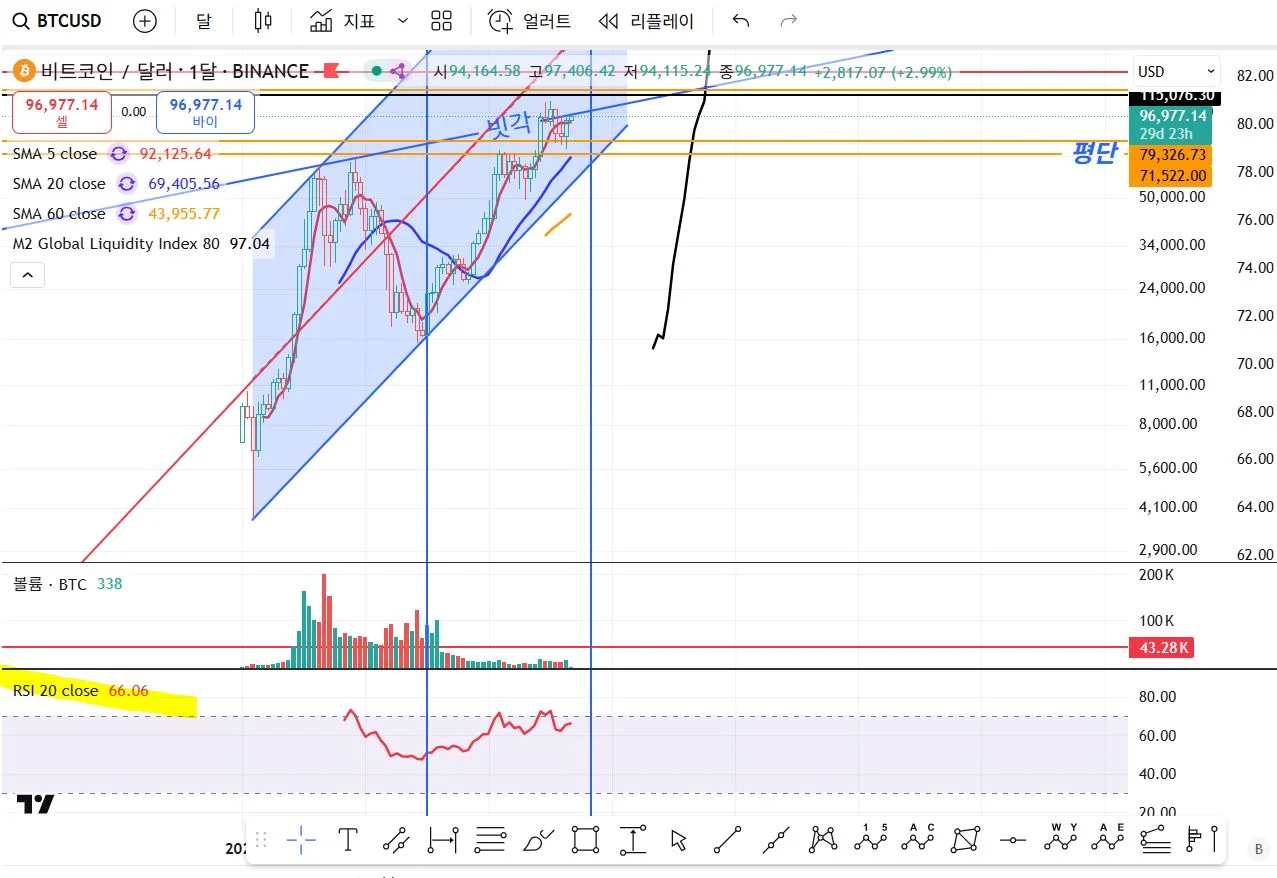
Task: Toggle SMA 60 close indicator icon
Action: click(126, 214)
